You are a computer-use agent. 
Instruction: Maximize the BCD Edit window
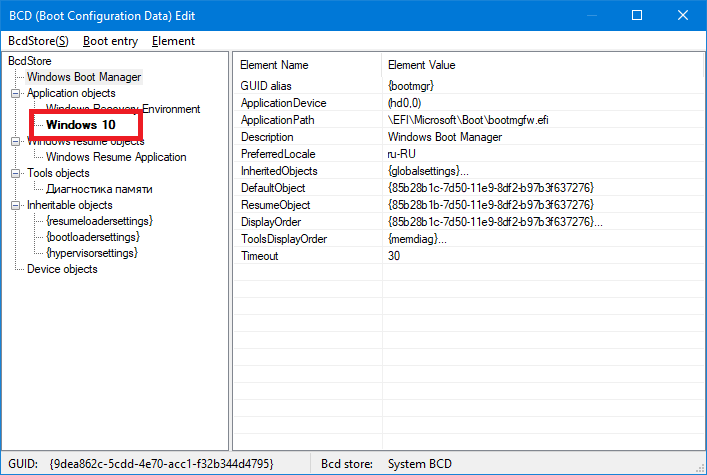tap(637, 15)
